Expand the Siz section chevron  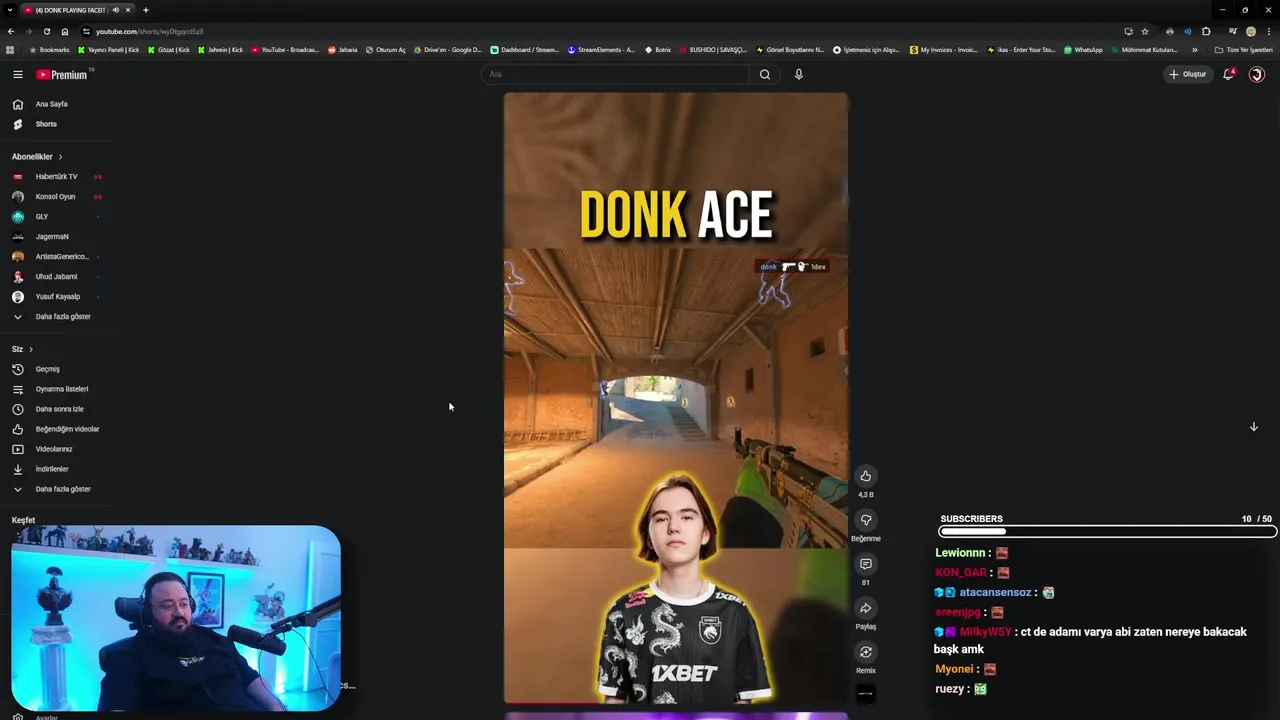(30, 349)
